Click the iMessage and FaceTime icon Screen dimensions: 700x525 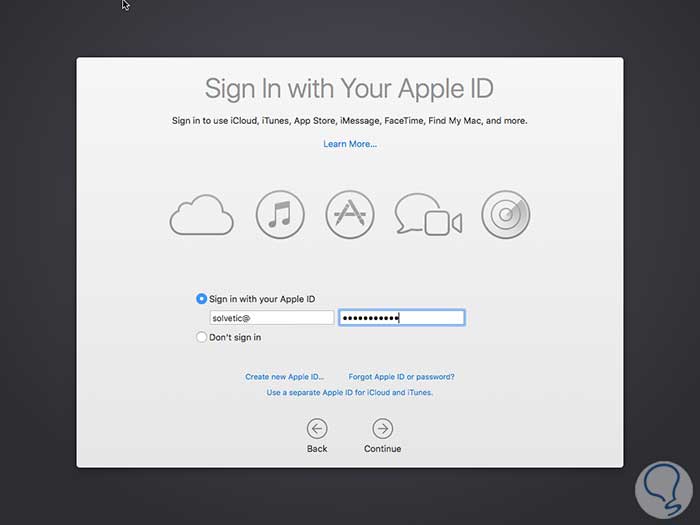coord(428,214)
